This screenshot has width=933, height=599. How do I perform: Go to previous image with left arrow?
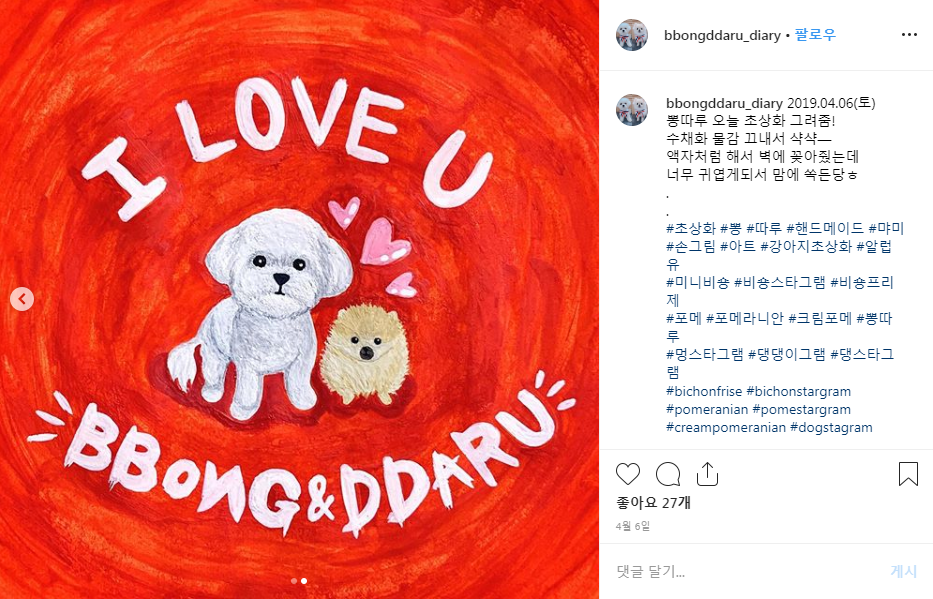coord(22,299)
